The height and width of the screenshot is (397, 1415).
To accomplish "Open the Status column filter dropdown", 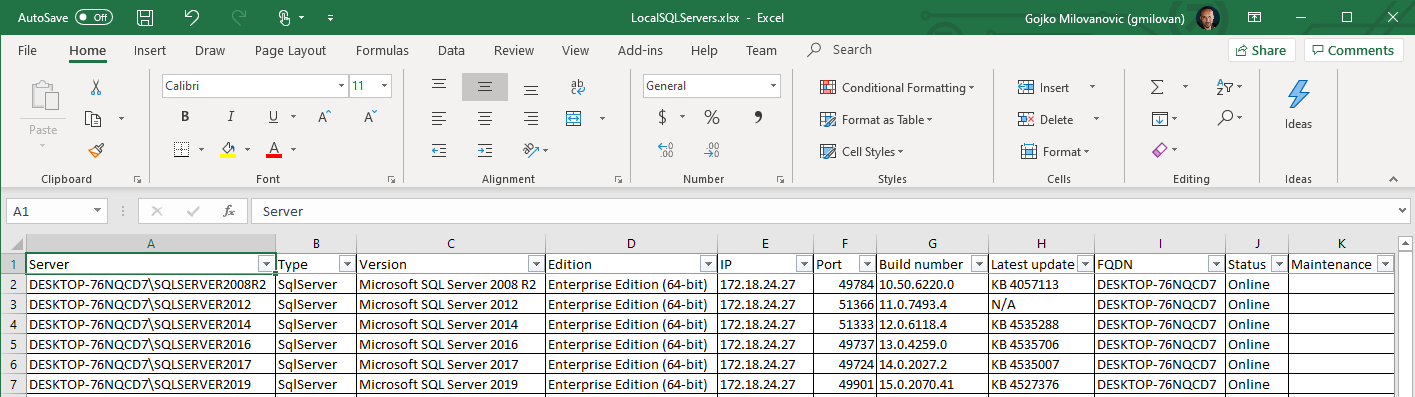I will [1278, 264].
